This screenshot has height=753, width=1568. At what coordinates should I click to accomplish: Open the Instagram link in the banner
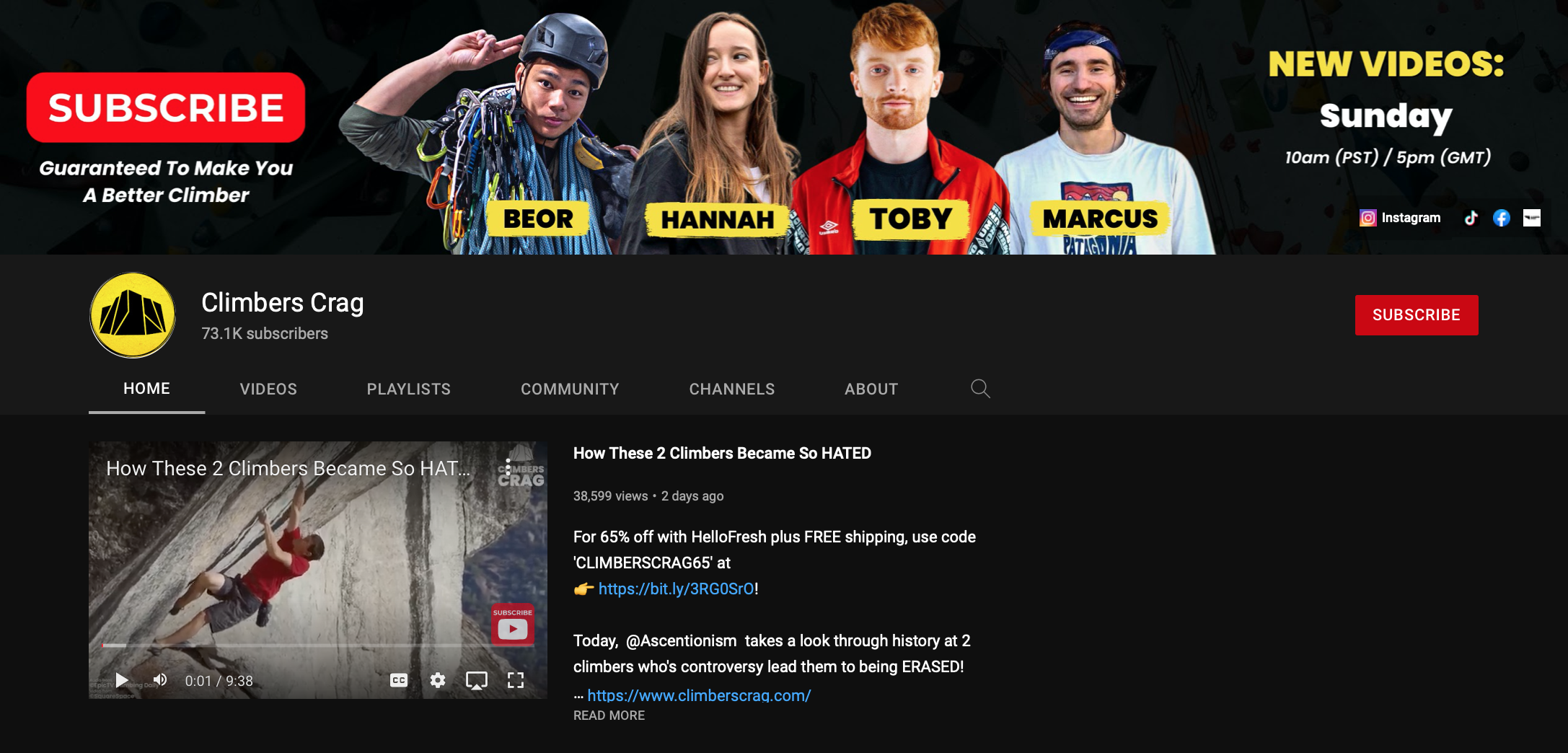click(x=1400, y=218)
